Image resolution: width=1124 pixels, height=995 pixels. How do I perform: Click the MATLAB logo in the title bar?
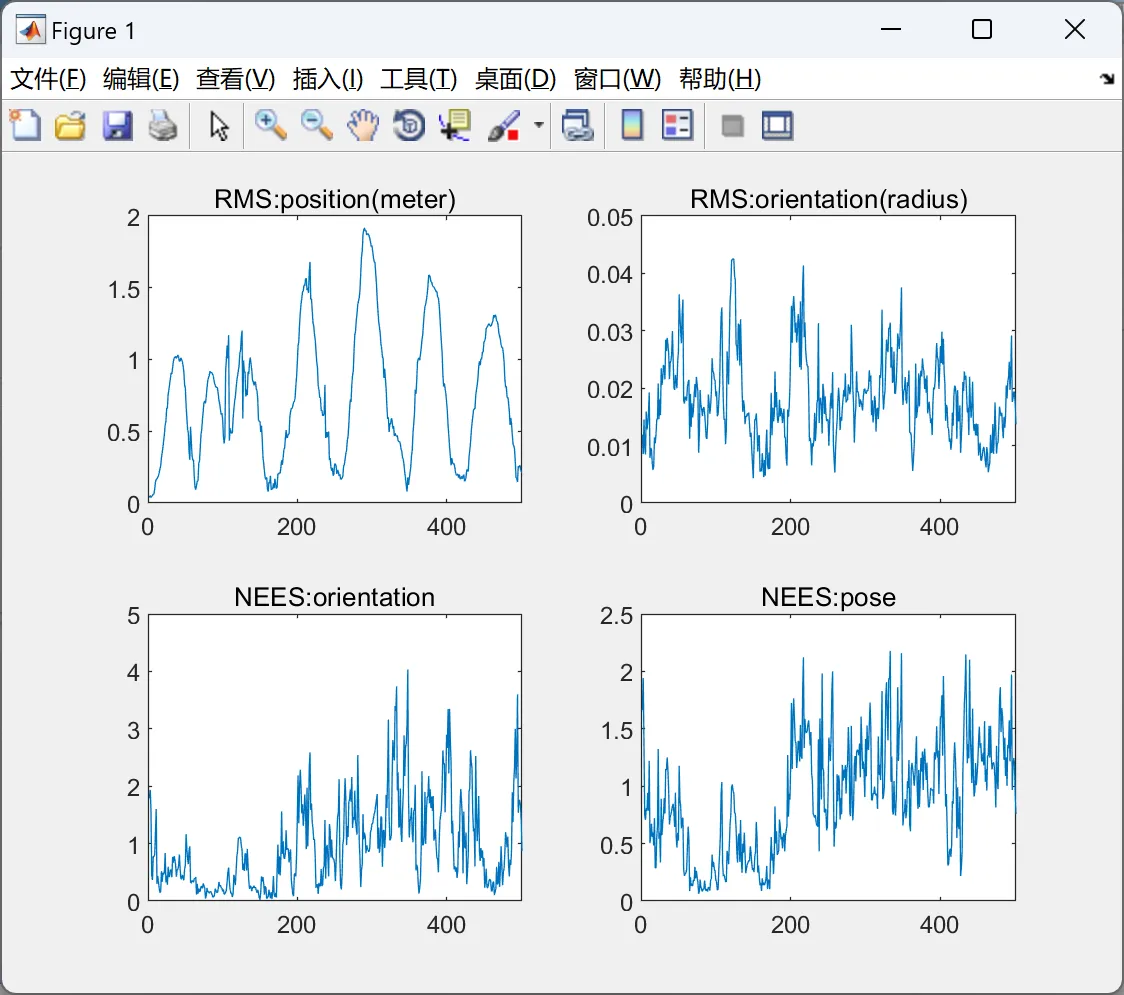point(30,30)
